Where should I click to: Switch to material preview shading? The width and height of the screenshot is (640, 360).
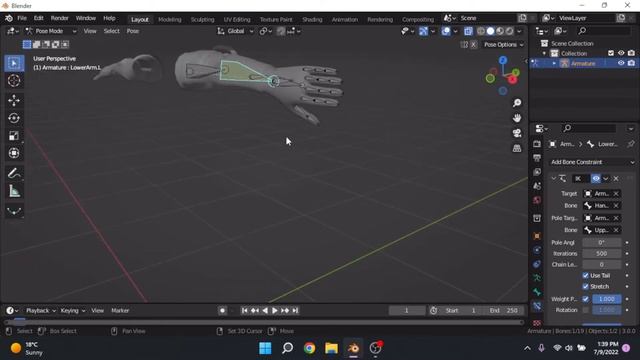pyautogui.click(x=500, y=31)
